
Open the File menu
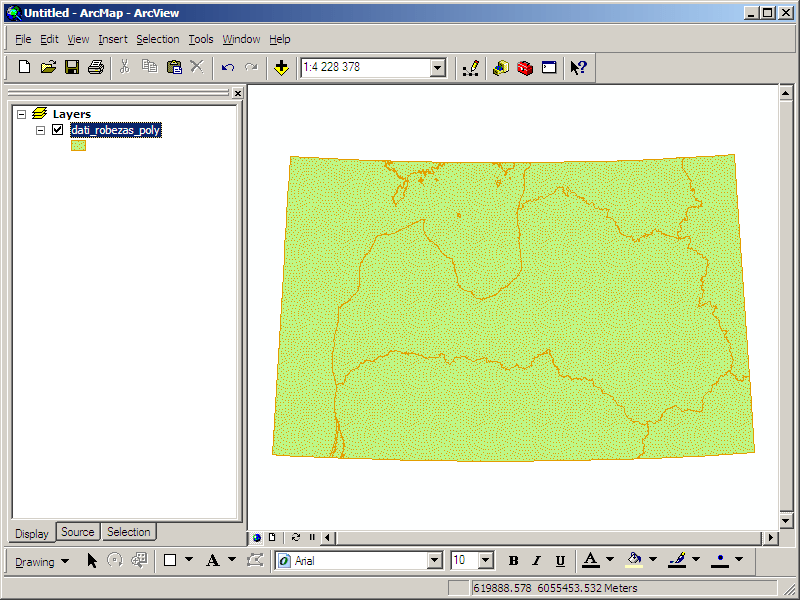(23, 39)
